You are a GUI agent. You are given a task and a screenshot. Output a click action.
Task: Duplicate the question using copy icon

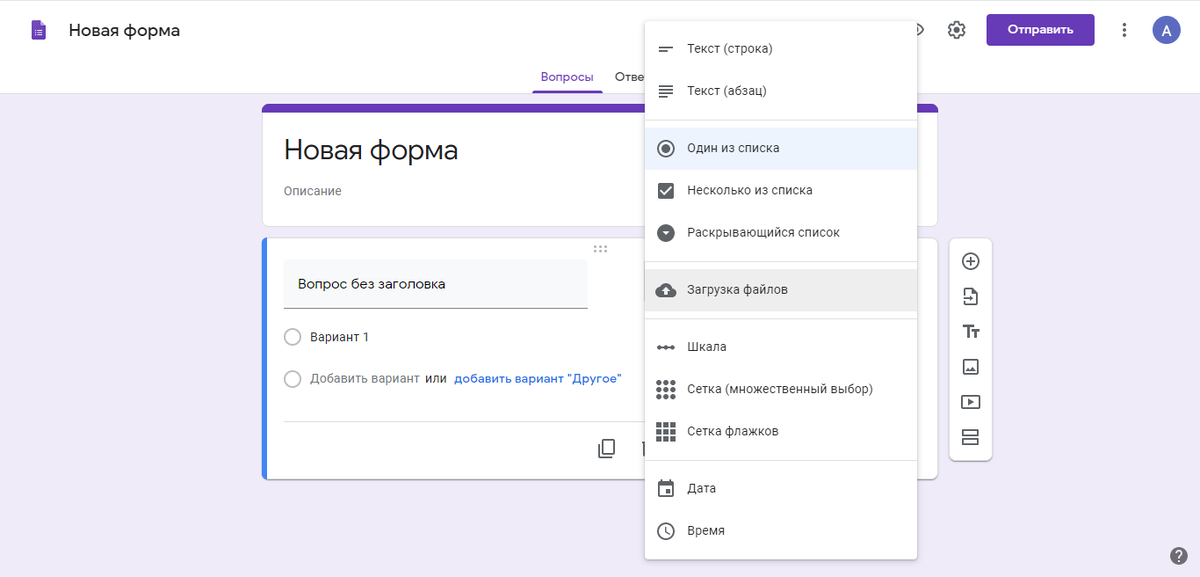point(606,448)
